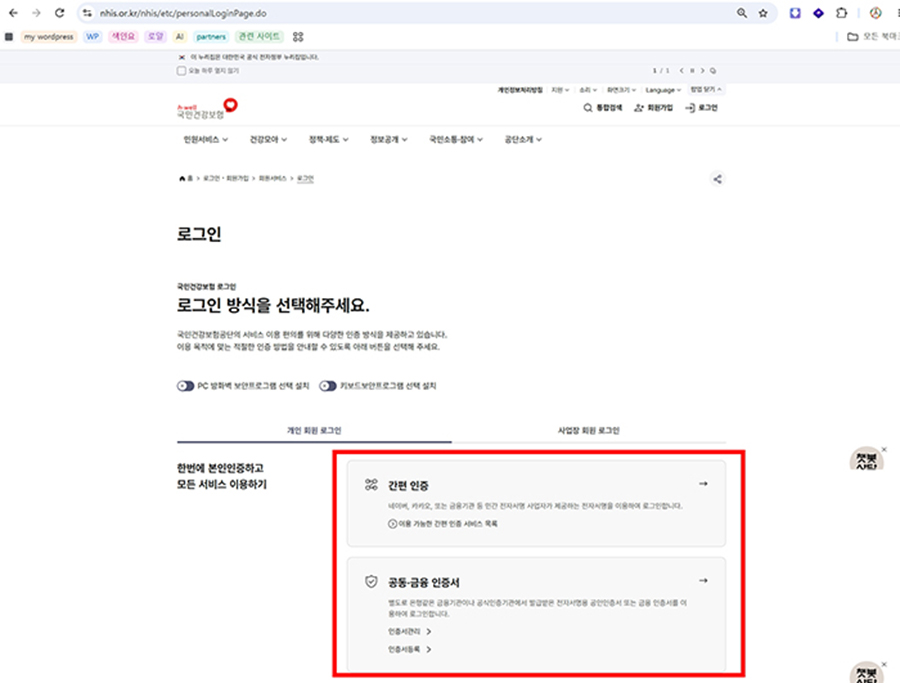Open the bookmark apps icon after 관련 사이트
This screenshot has width=900, height=683.
click(x=298, y=37)
